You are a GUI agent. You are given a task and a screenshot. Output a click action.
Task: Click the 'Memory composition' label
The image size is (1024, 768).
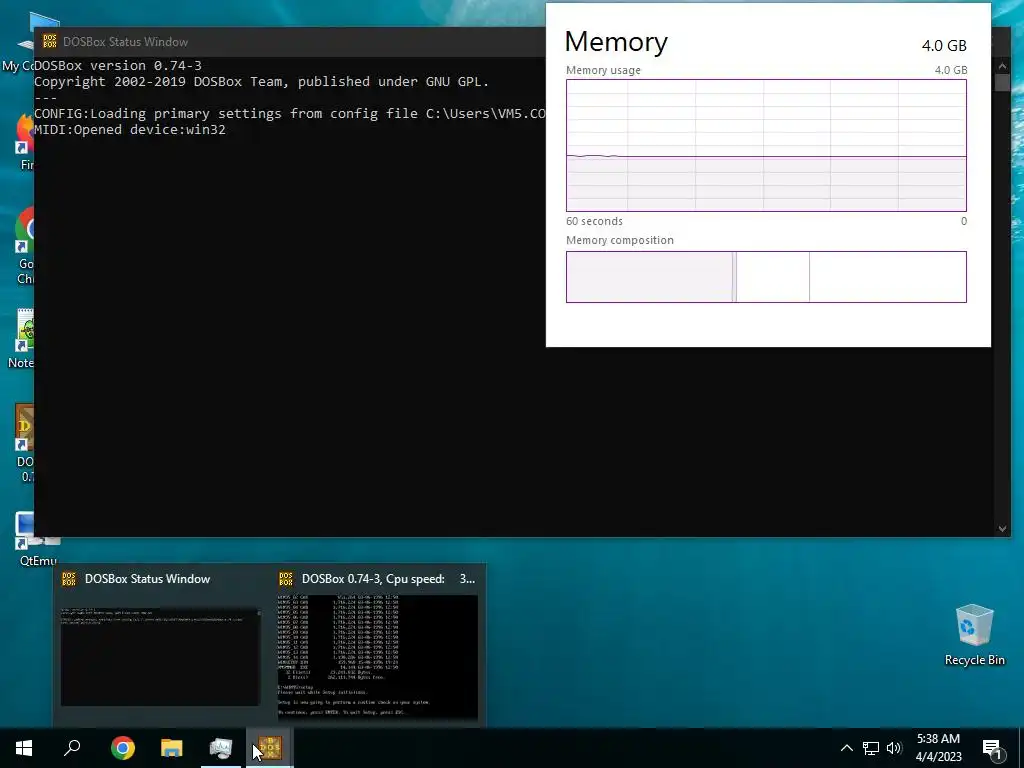pos(620,240)
